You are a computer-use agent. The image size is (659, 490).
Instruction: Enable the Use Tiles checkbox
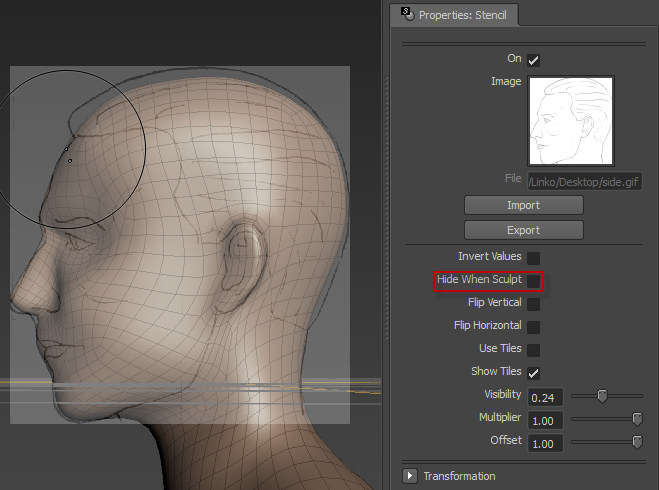(534, 350)
